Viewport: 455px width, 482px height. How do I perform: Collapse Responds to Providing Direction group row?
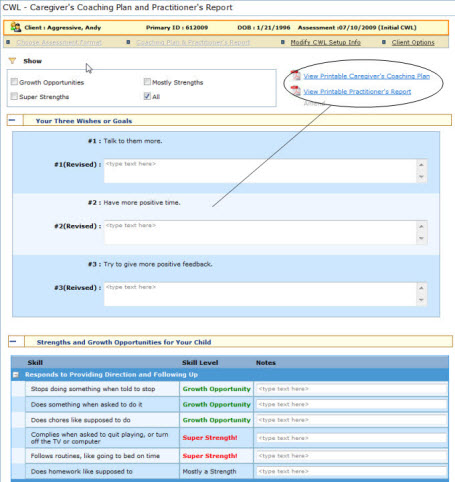tap(16, 375)
